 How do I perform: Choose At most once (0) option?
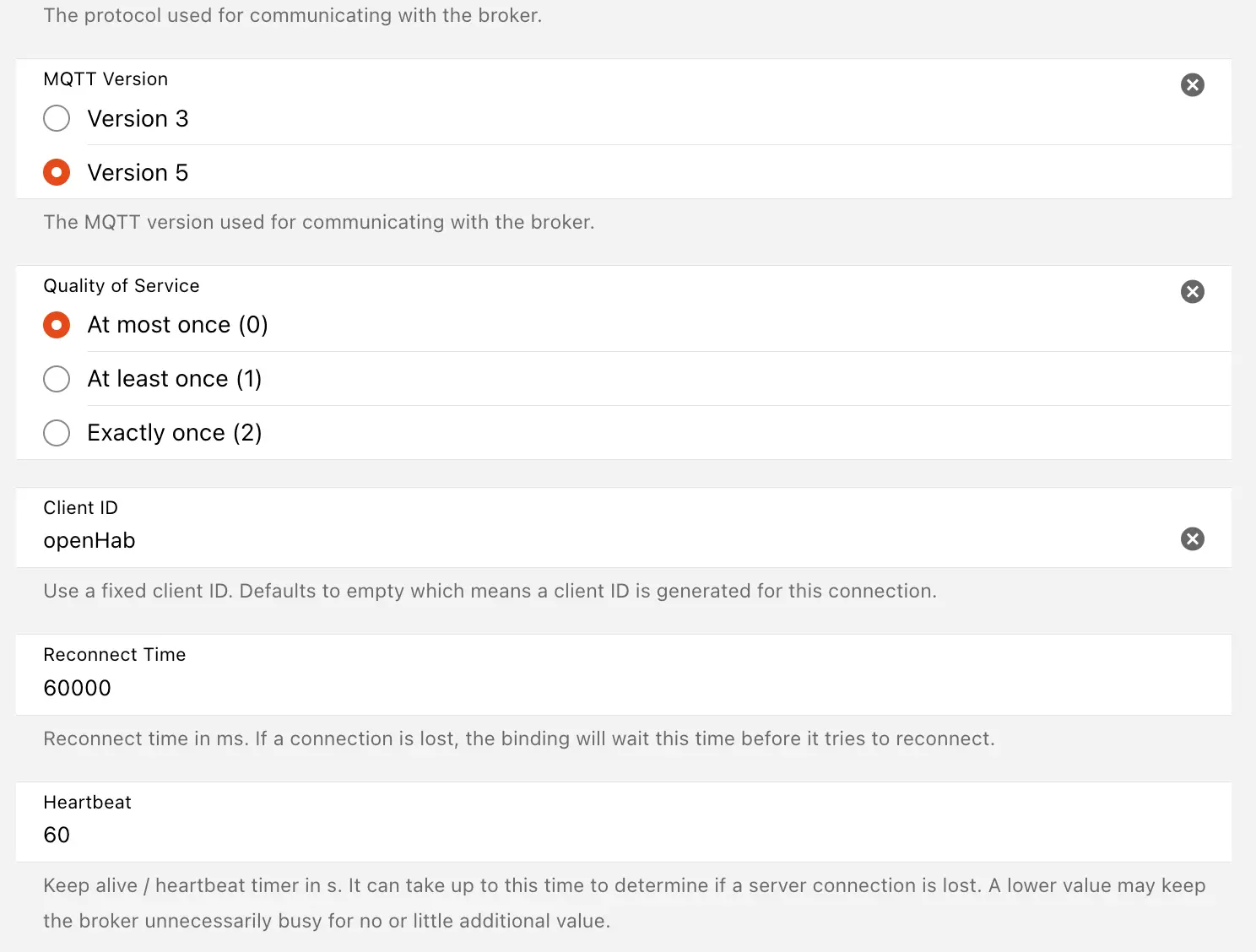pos(57,325)
